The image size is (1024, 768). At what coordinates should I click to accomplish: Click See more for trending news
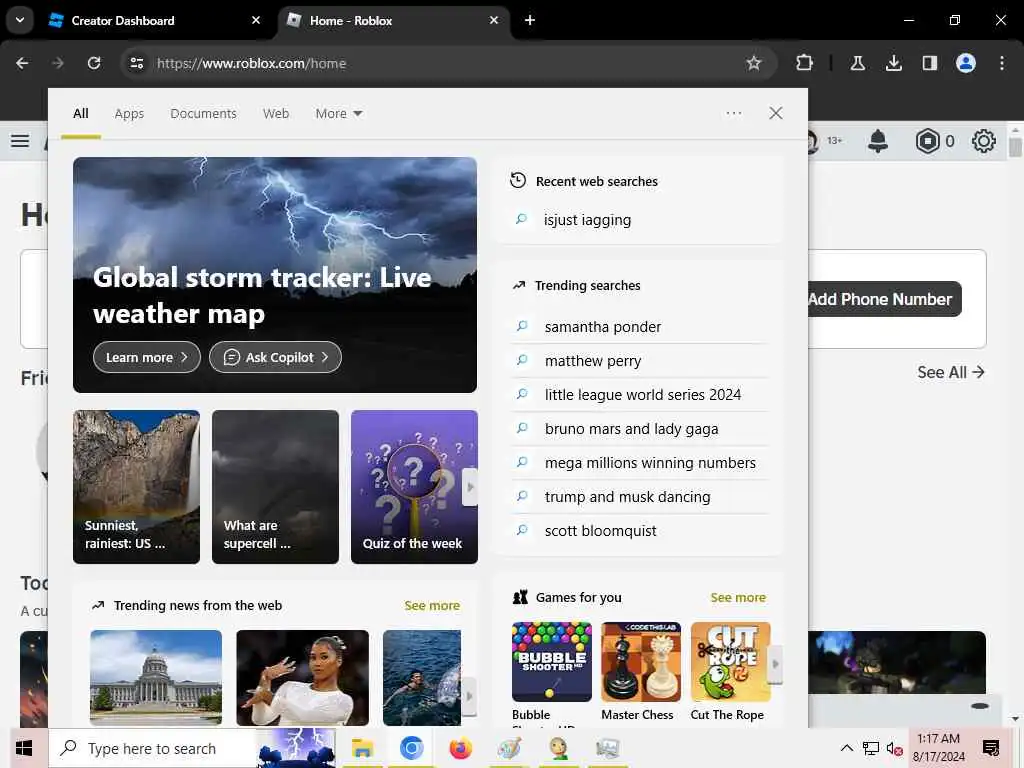pyautogui.click(x=432, y=605)
